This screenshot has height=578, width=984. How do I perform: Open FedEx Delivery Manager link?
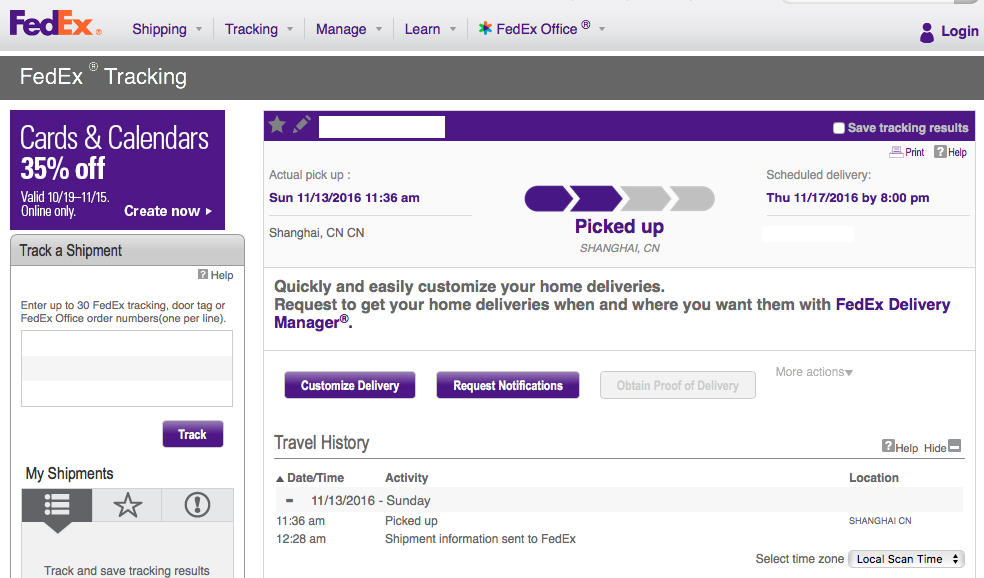click(x=612, y=313)
